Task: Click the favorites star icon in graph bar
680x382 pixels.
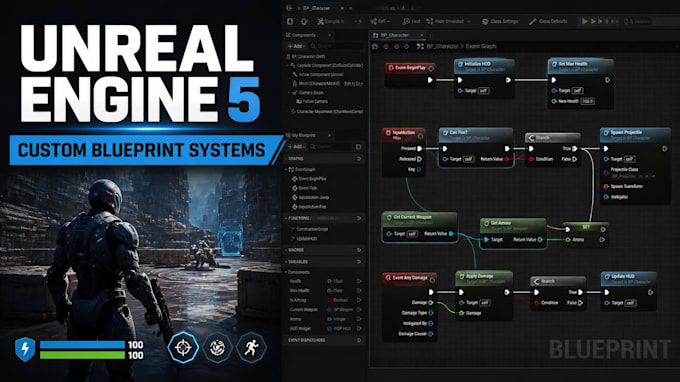Action: [x=375, y=46]
